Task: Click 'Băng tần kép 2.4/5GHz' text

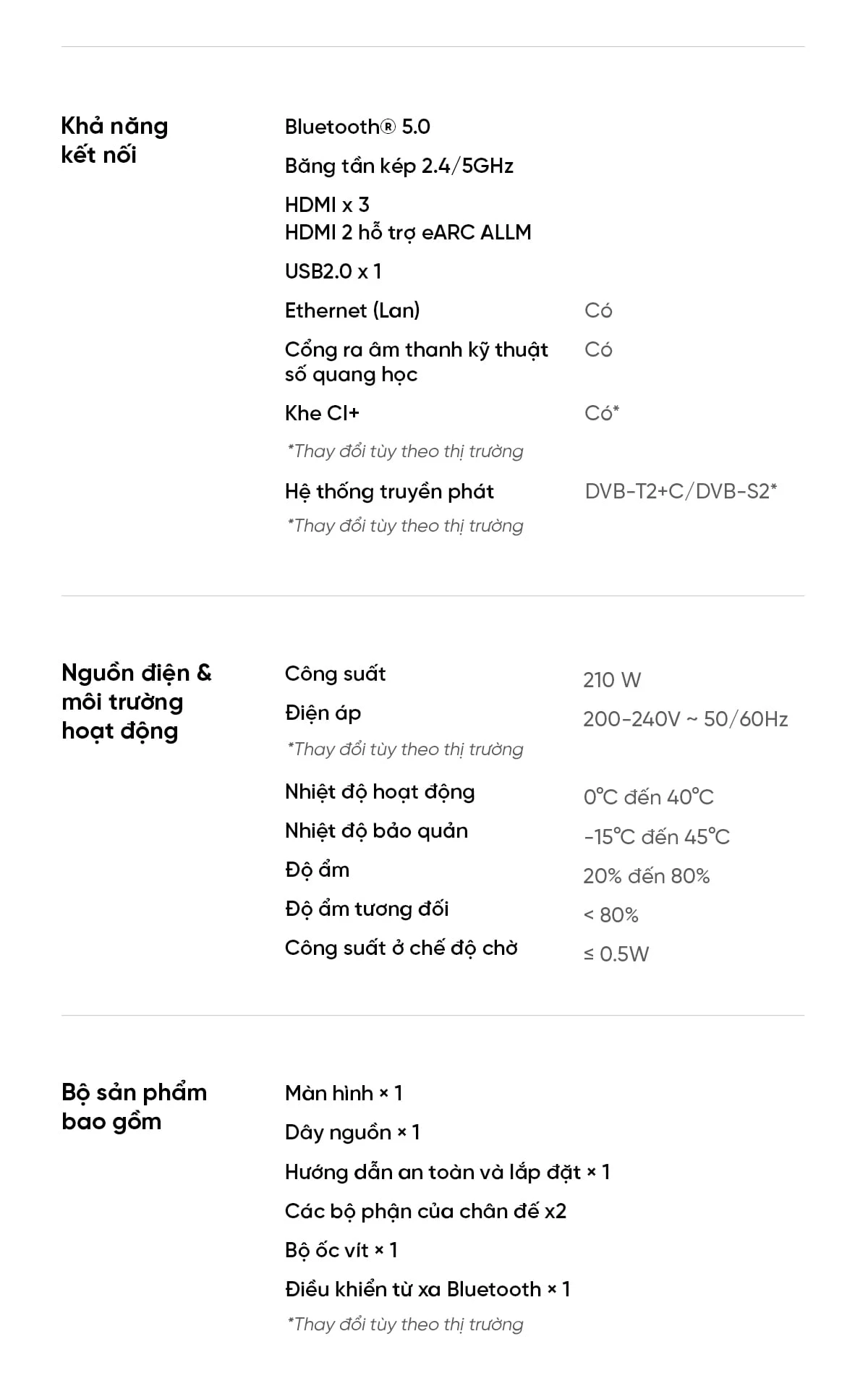Action: click(399, 166)
